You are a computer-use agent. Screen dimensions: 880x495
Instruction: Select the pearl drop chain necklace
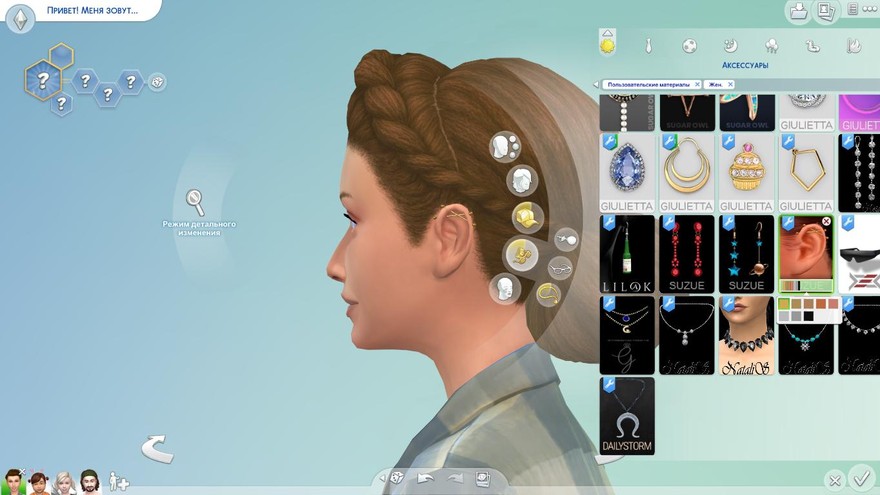(x=686, y=336)
